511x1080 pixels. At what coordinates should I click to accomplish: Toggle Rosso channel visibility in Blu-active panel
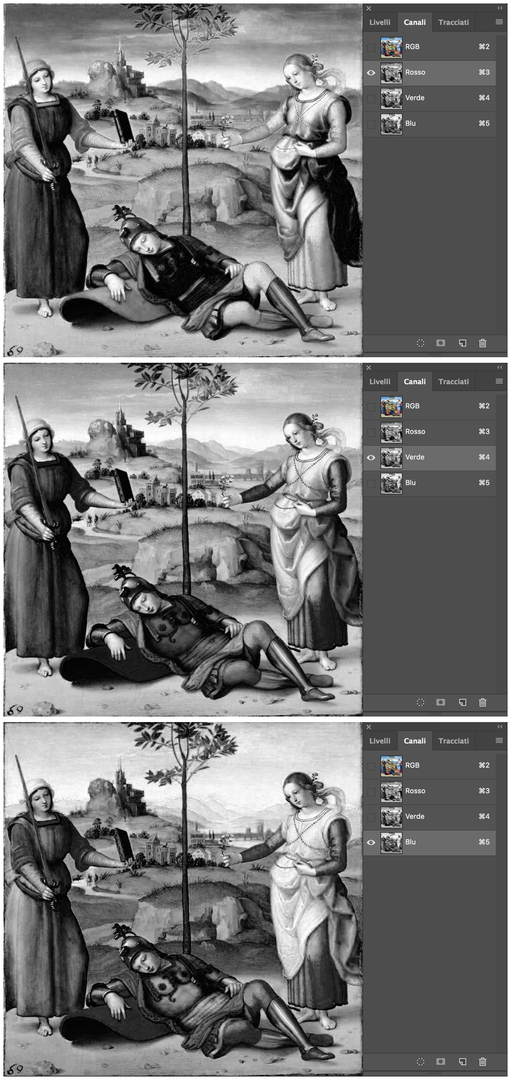372,791
